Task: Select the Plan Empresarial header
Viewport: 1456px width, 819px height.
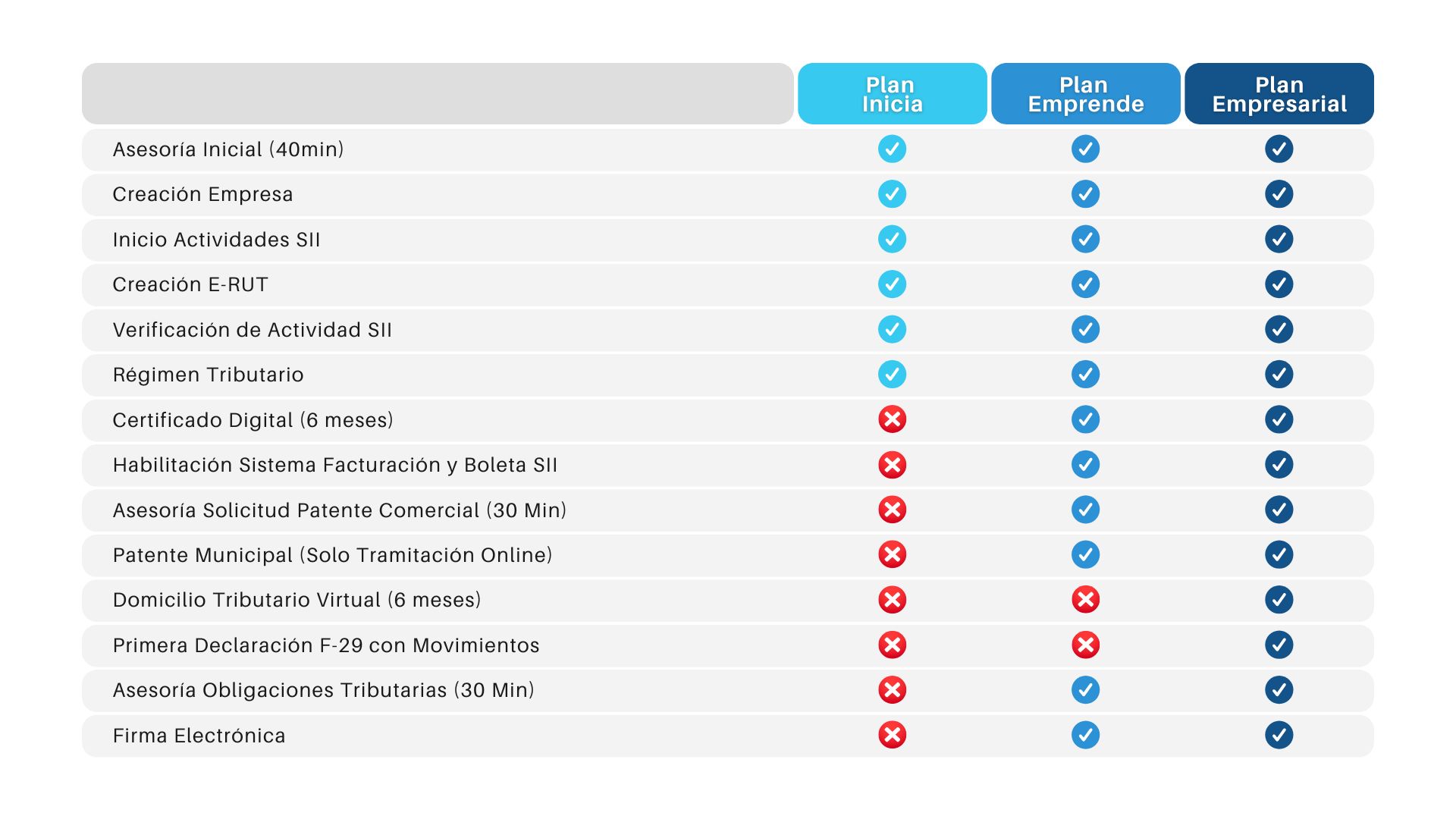Action: (1279, 94)
